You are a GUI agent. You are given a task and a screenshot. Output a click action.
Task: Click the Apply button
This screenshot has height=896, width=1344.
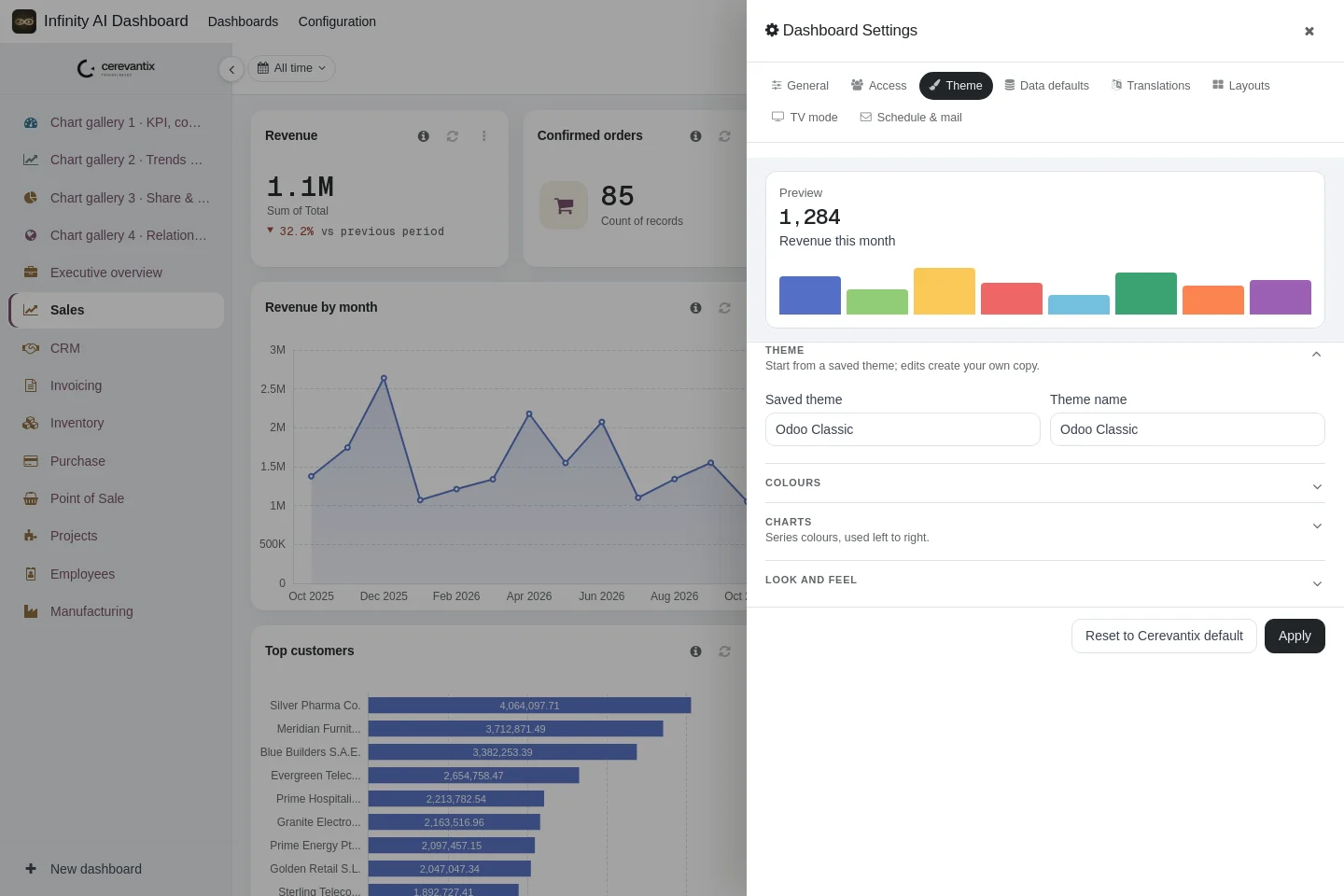tap(1295, 637)
